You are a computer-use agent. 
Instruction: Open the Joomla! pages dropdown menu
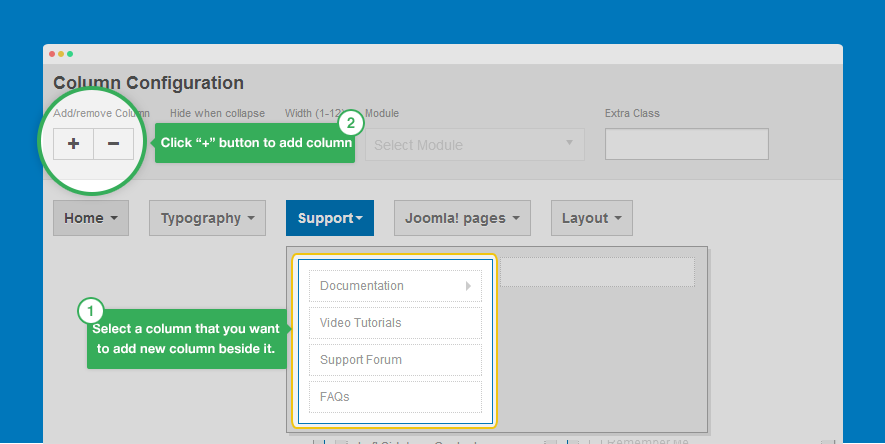[462, 218]
